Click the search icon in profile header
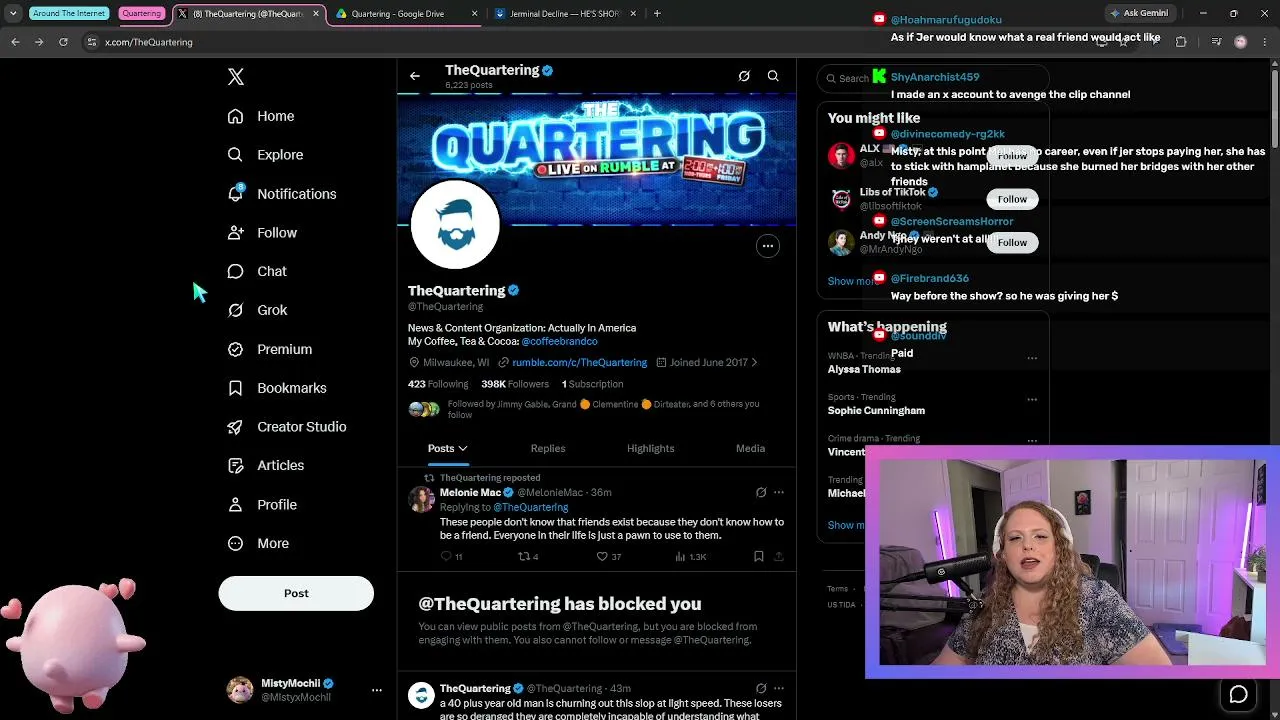 tap(773, 76)
